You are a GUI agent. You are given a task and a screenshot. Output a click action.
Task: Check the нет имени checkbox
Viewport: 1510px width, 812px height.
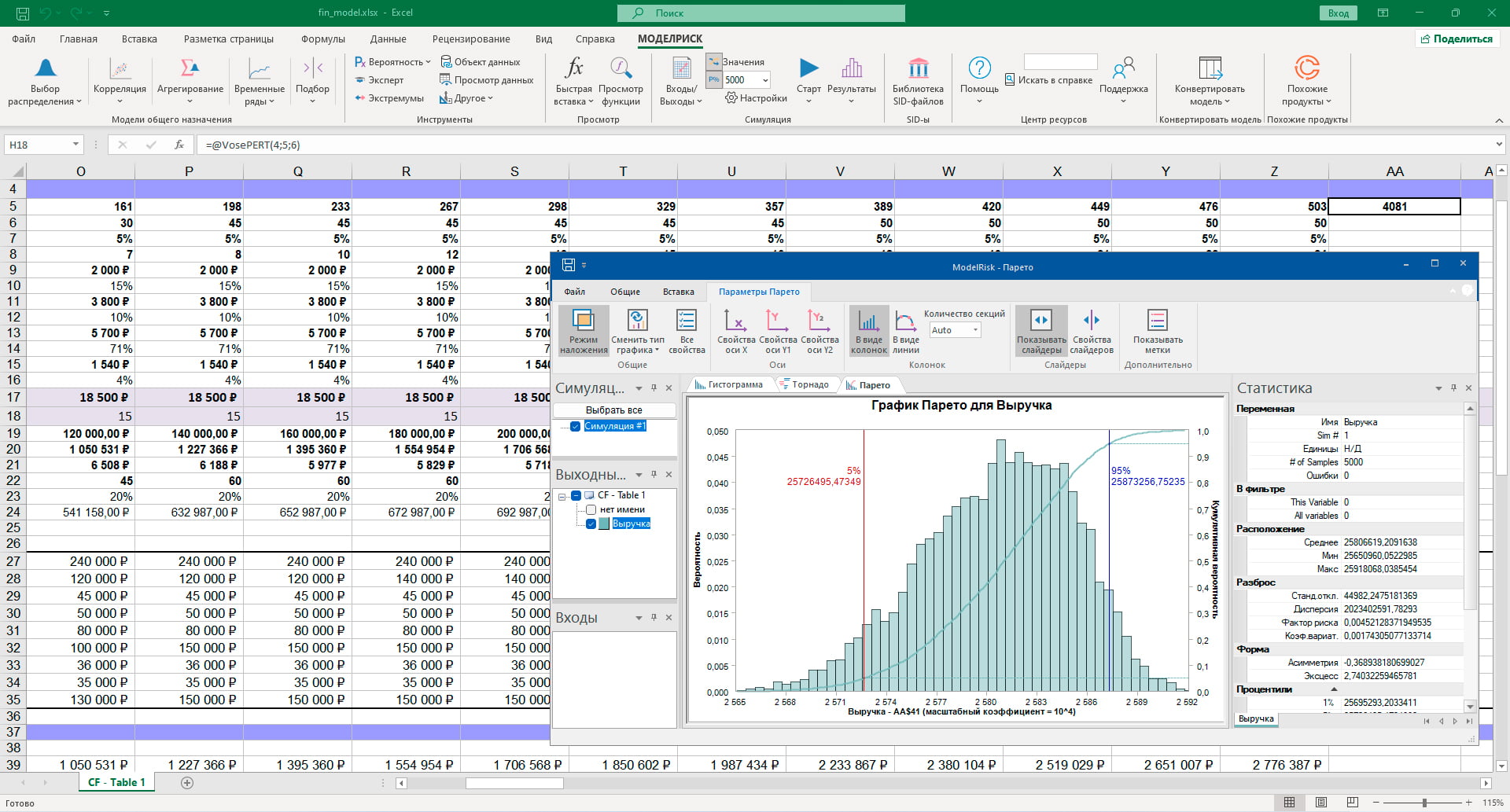tap(591, 510)
